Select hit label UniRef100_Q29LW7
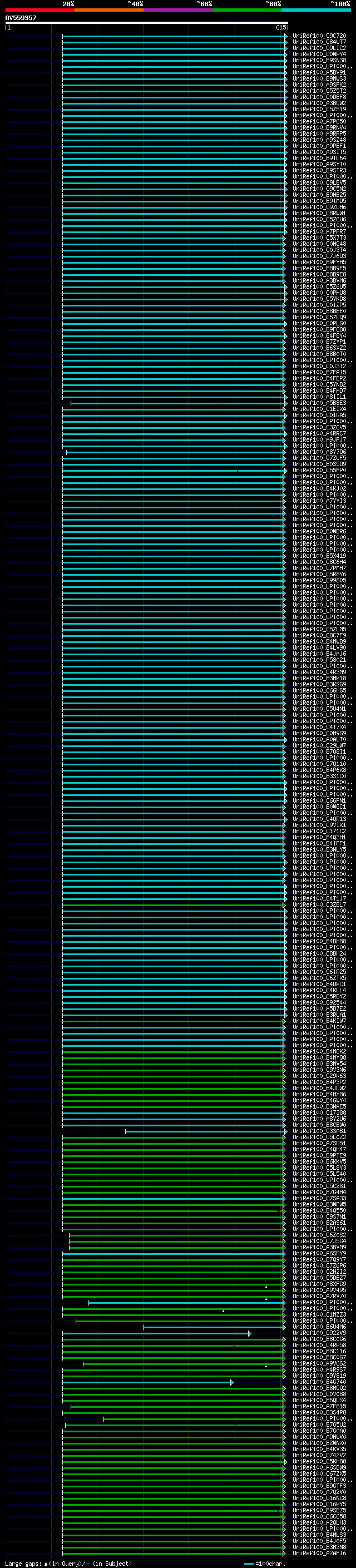Image resolution: width=356 pixels, height=1568 pixels. [x=319, y=746]
